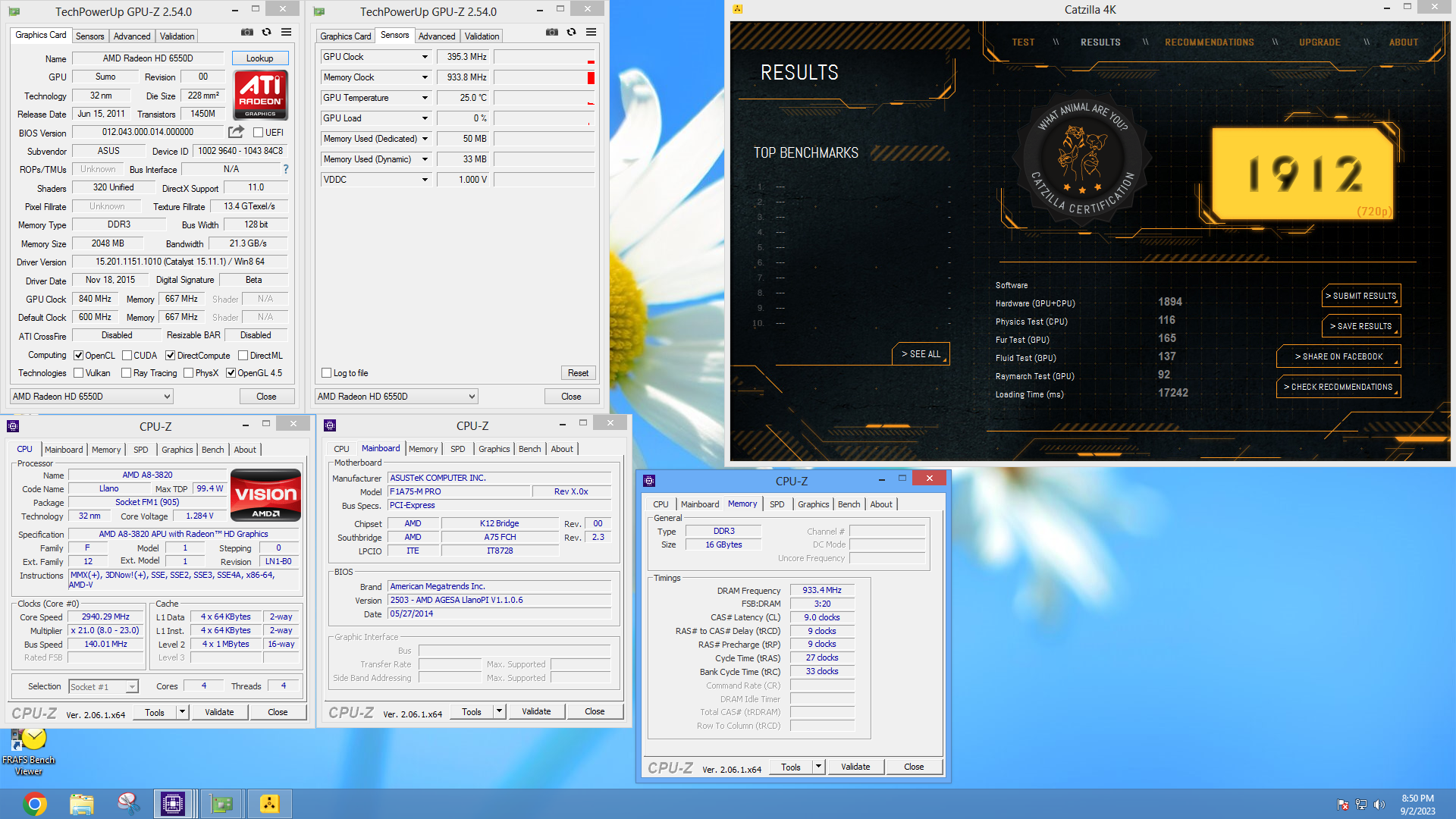Screen dimensions: 1456x819
Task: Expand Memory Used (Dedicated) sensor dropdown
Action: click(x=425, y=139)
